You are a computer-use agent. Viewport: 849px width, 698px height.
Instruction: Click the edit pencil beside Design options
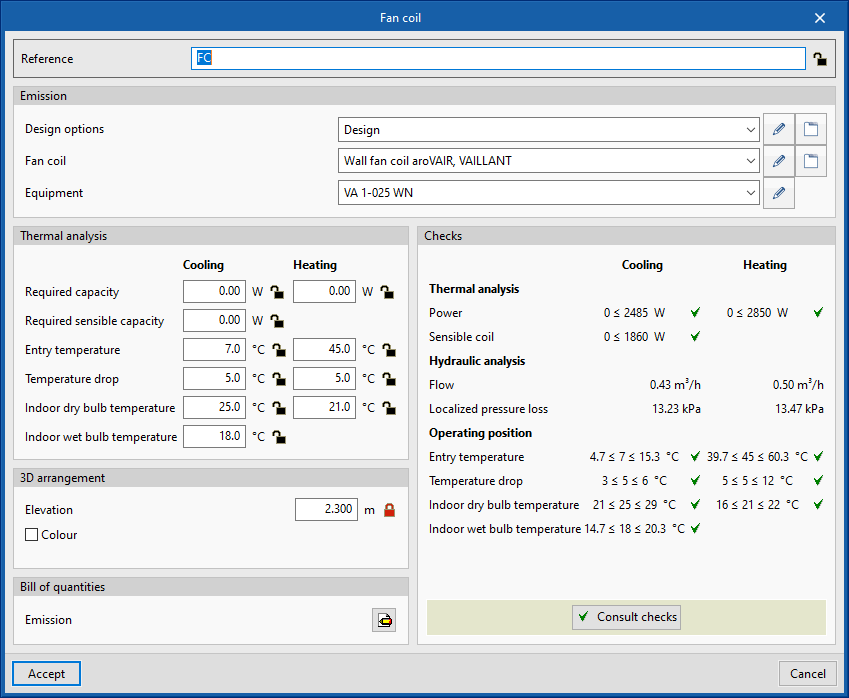[x=778, y=129]
